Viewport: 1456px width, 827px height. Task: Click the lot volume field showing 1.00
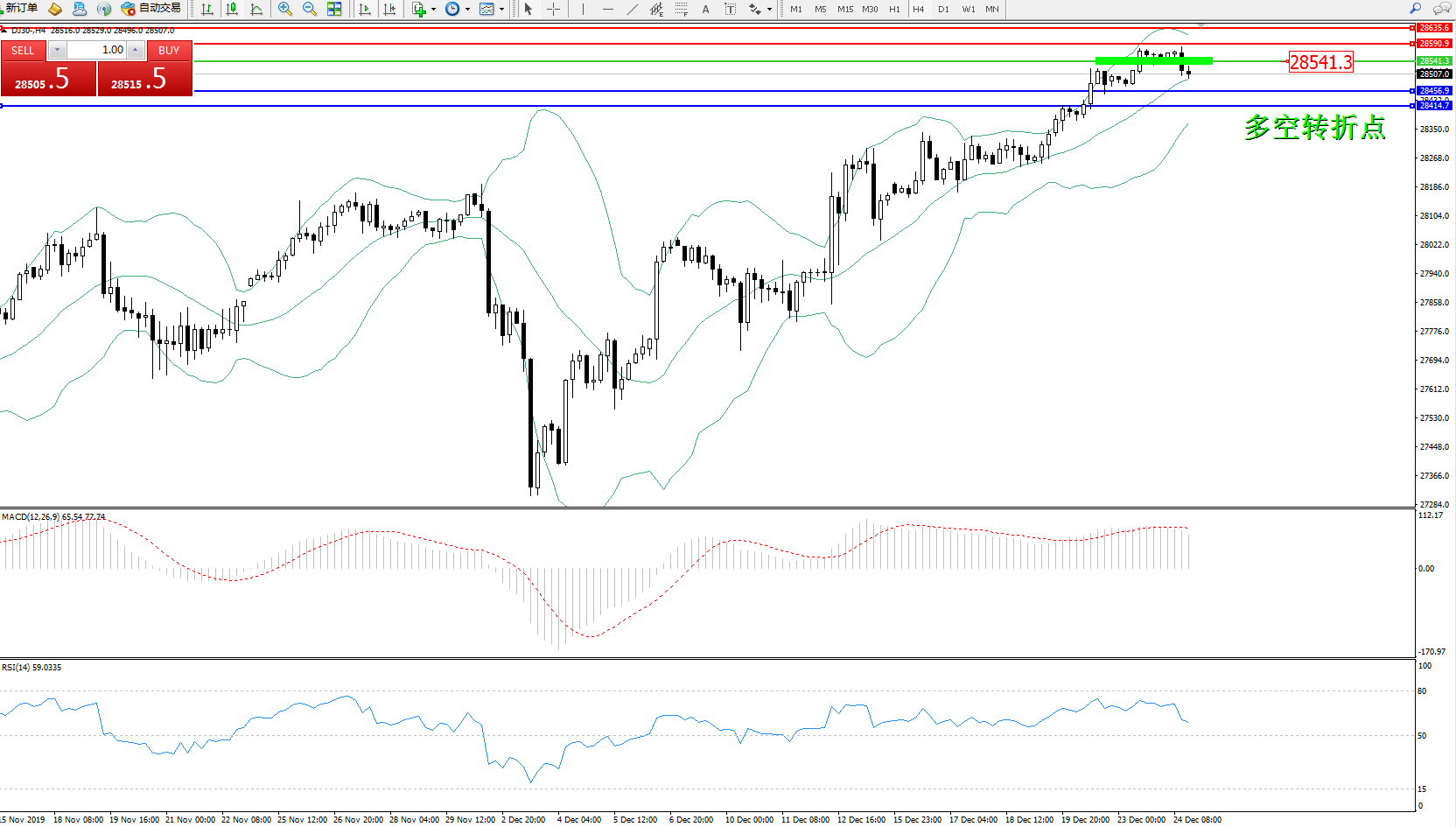click(97, 50)
